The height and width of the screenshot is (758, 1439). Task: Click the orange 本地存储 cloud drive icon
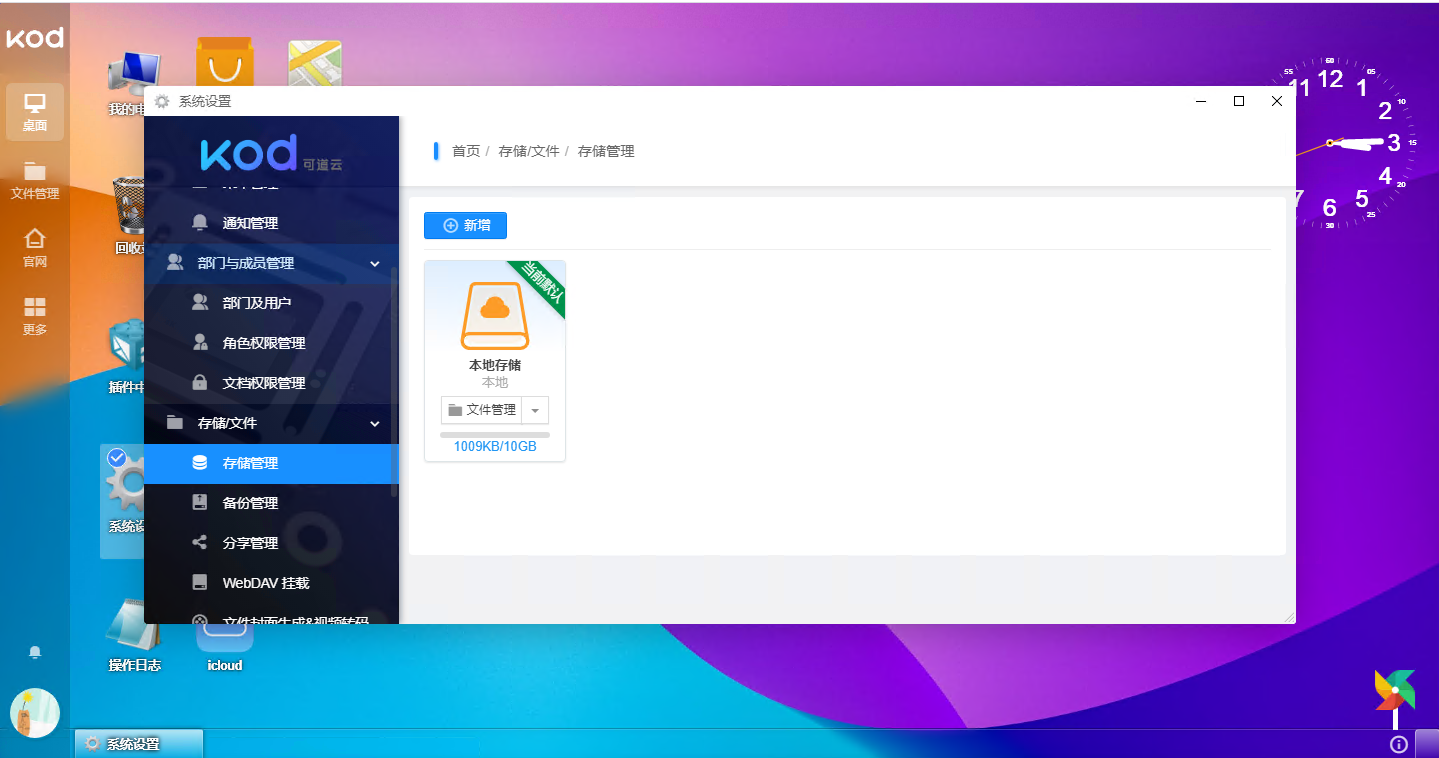495,316
